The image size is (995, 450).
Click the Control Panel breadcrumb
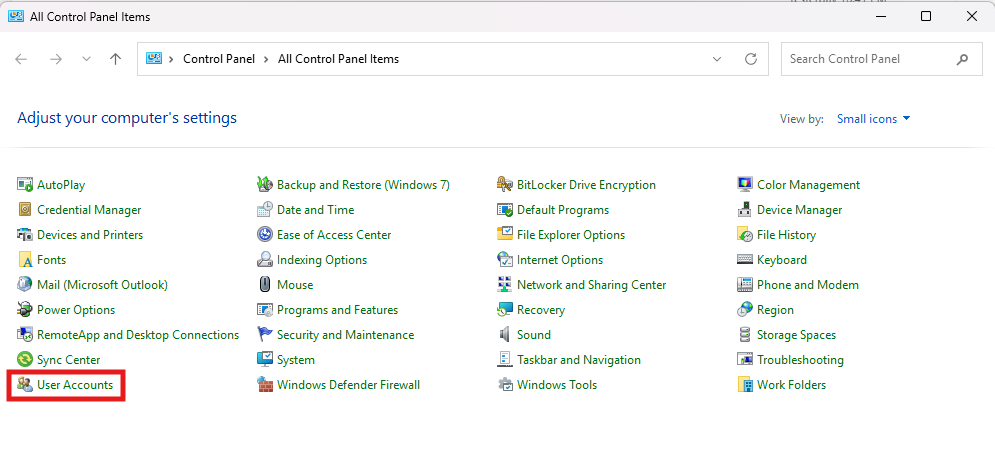tap(219, 59)
